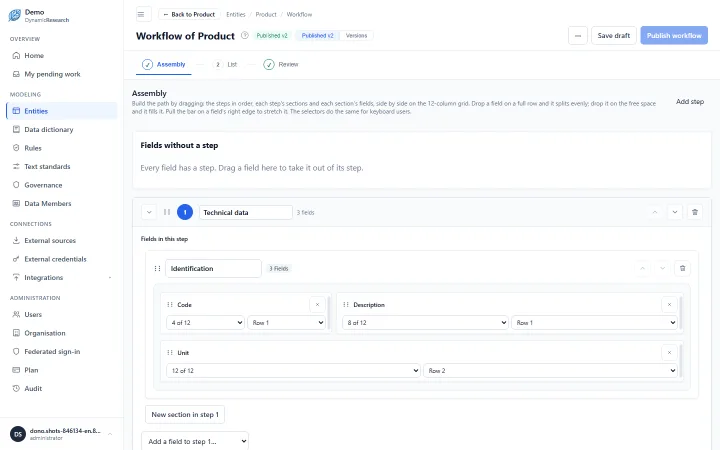Open the Unit width dropdown showing 12 of 12
The height and width of the screenshot is (450, 720).
click(x=293, y=371)
